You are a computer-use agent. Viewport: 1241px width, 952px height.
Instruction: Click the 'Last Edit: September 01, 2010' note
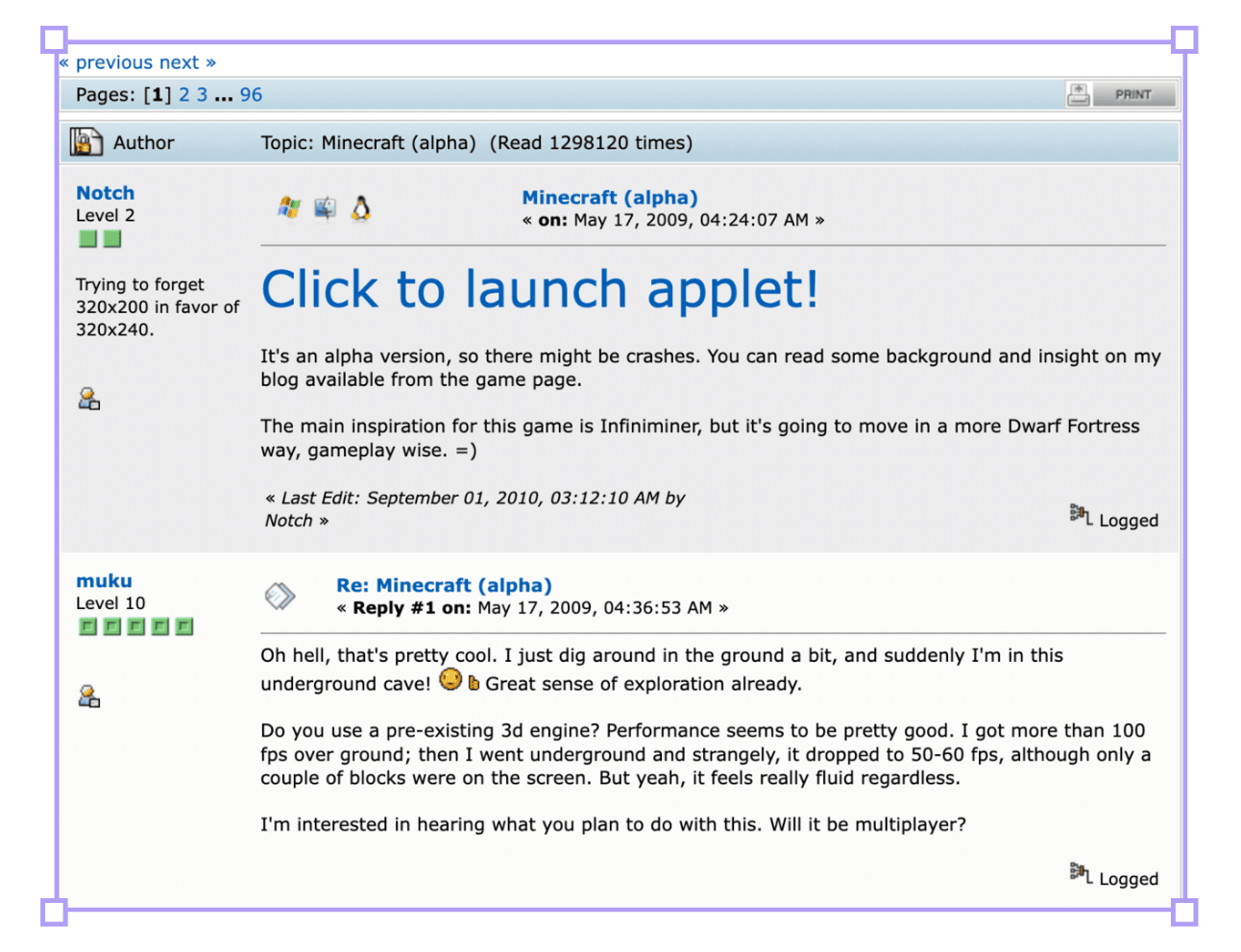point(475,509)
